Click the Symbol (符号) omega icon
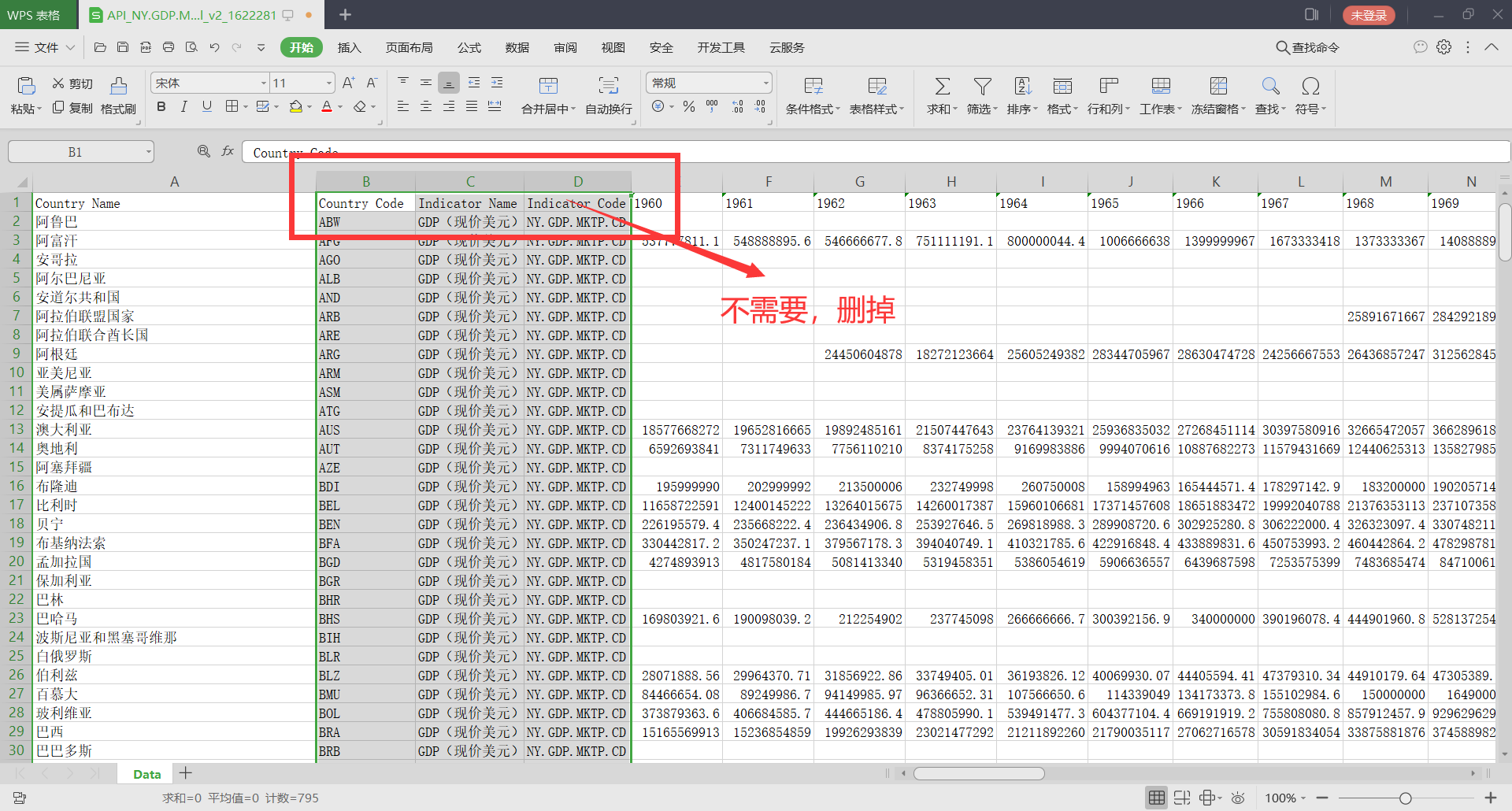1512x811 pixels. (1310, 86)
